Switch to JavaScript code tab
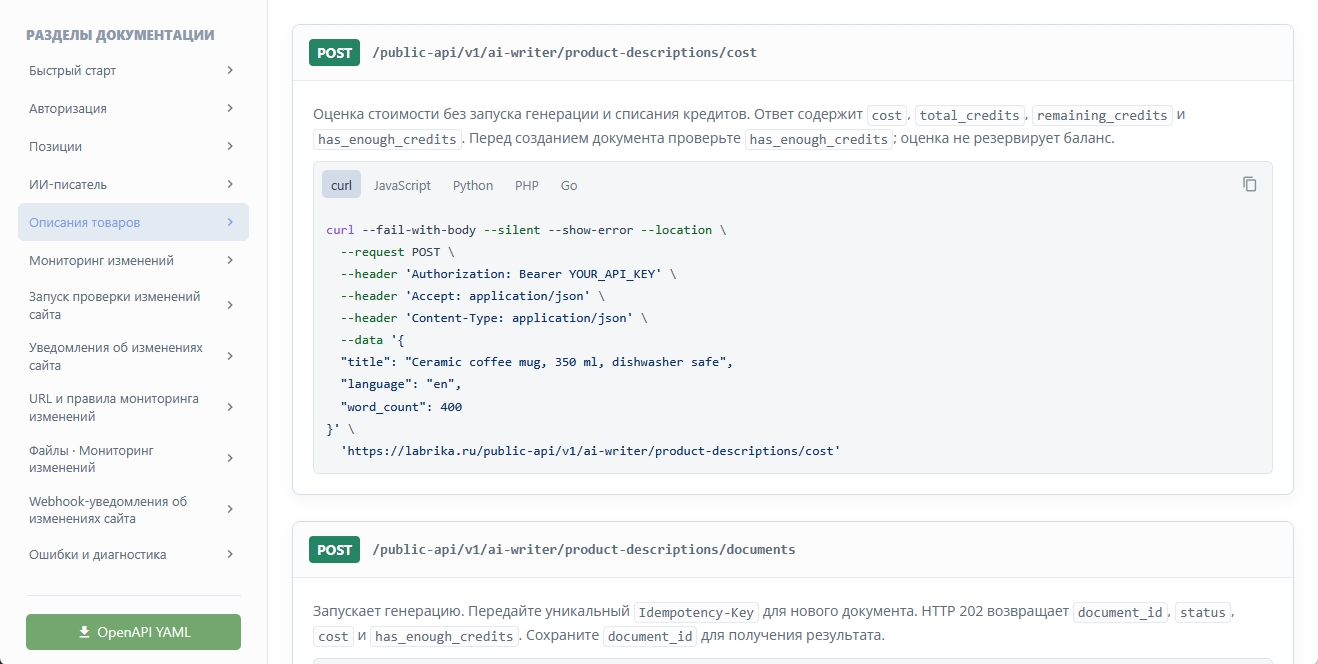This screenshot has width=1318, height=664. (402, 185)
